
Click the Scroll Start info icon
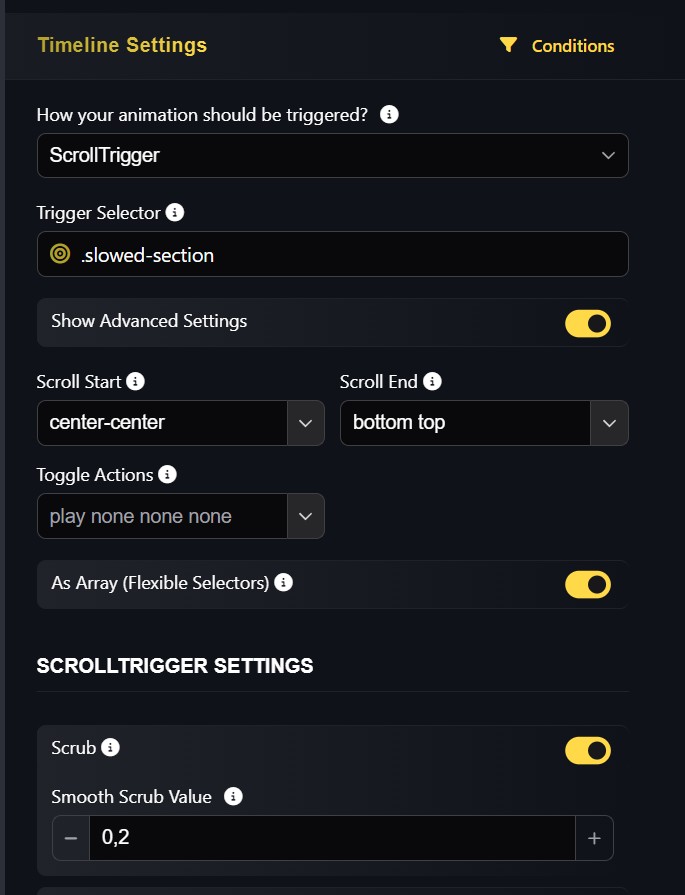136,381
